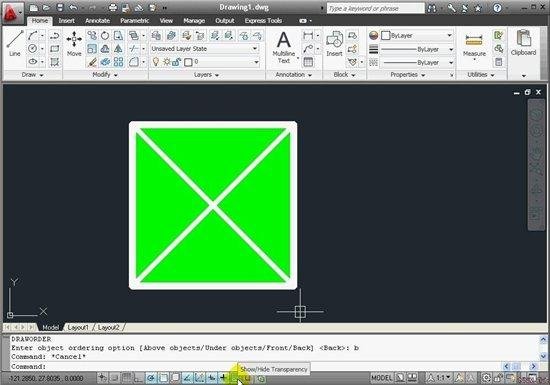The height and width of the screenshot is (385, 550).
Task: Expand the Utilities panel
Action: tap(481, 75)
